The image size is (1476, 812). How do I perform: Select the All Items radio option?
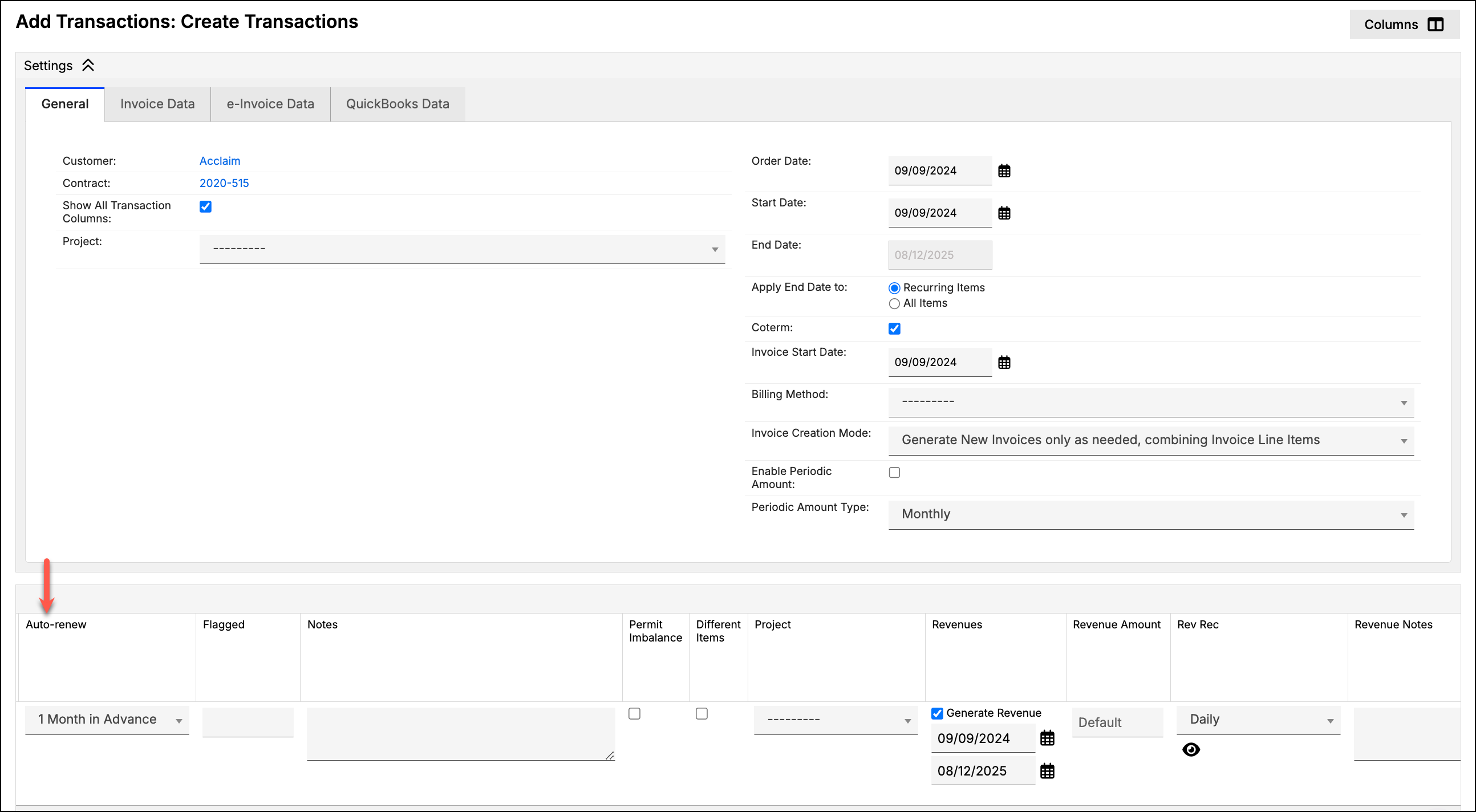pos(894,304)
